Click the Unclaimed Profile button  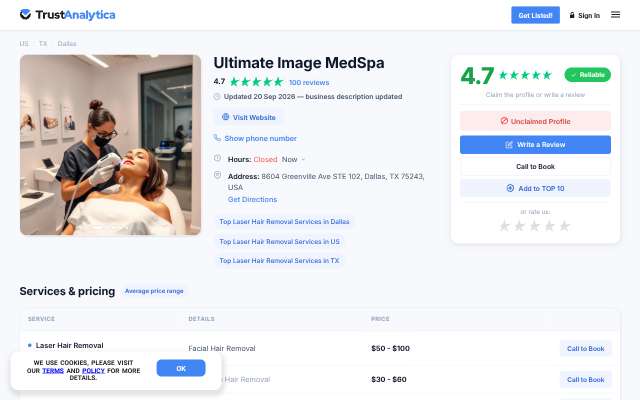tap(535, 121)
